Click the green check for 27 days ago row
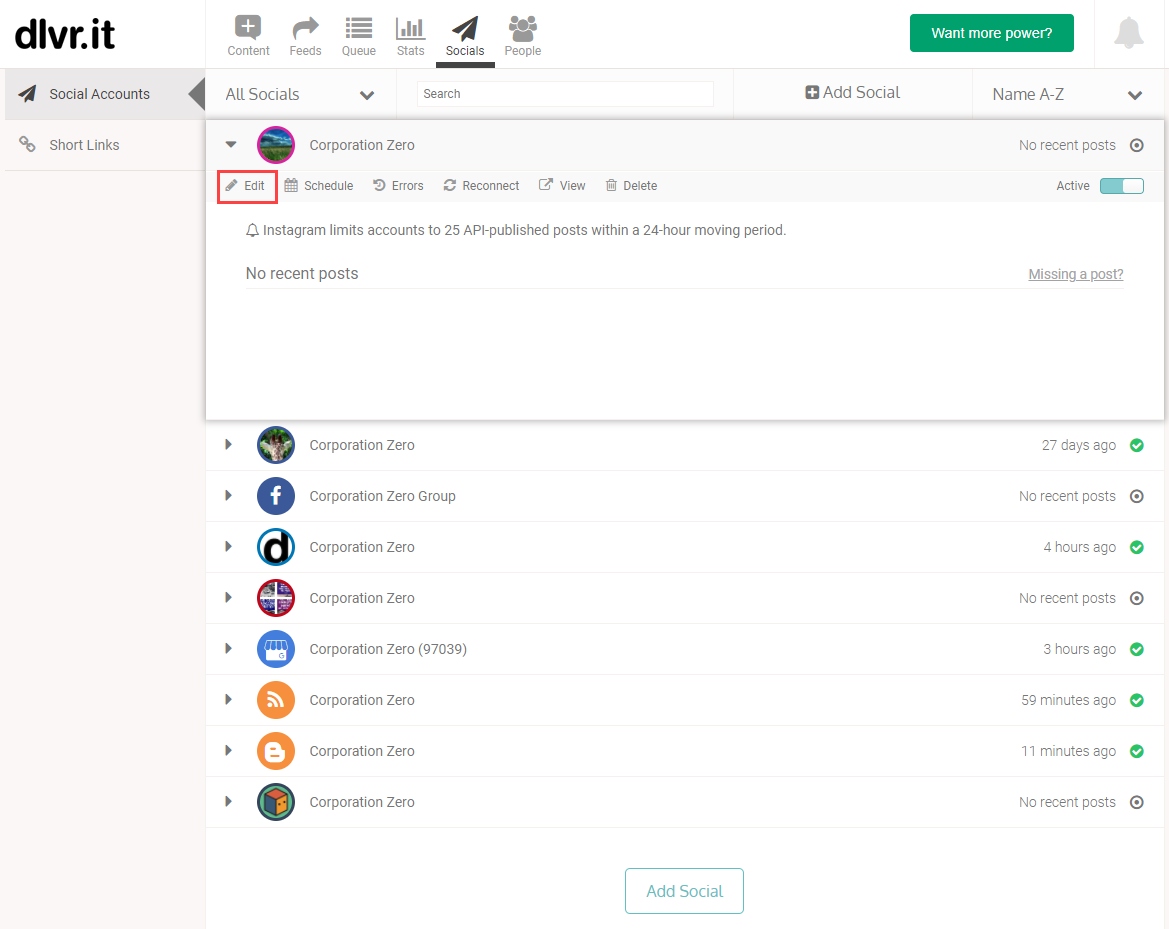This screenshot has height=929, width=1169. click(1136, 445)
